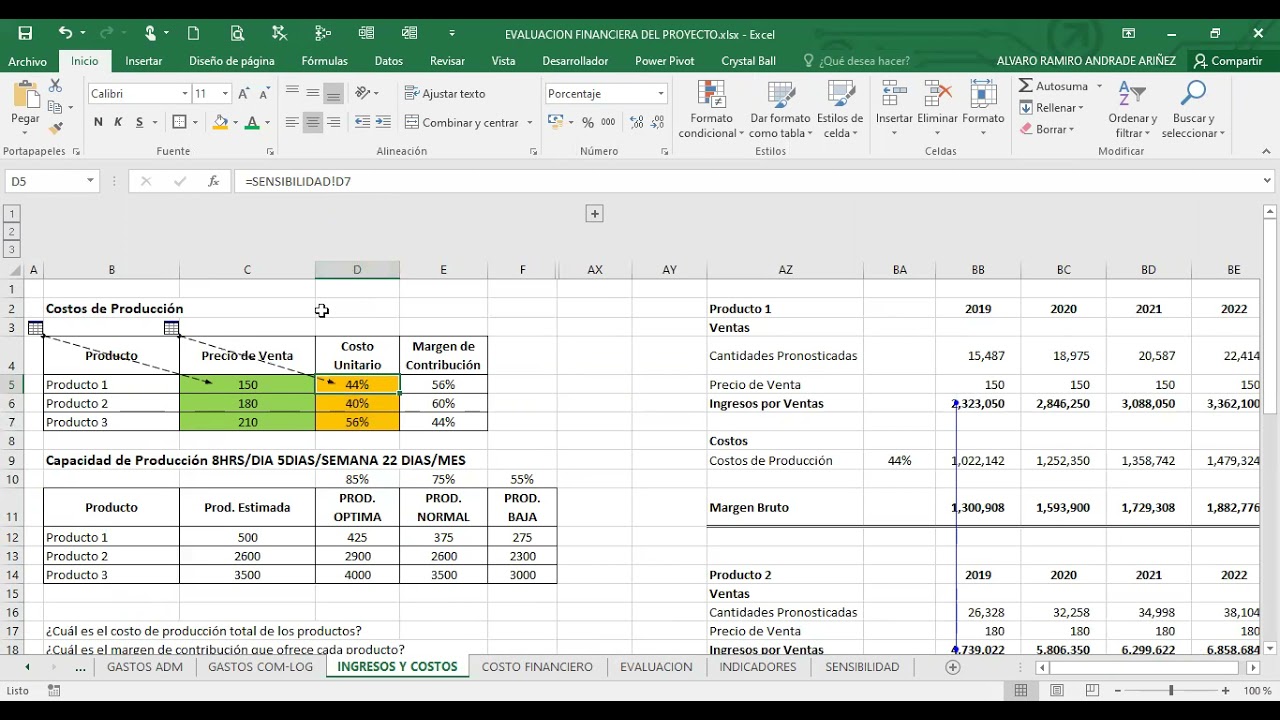
Task: Click the Format Painter brush icon
Action: tap(56, 127)
